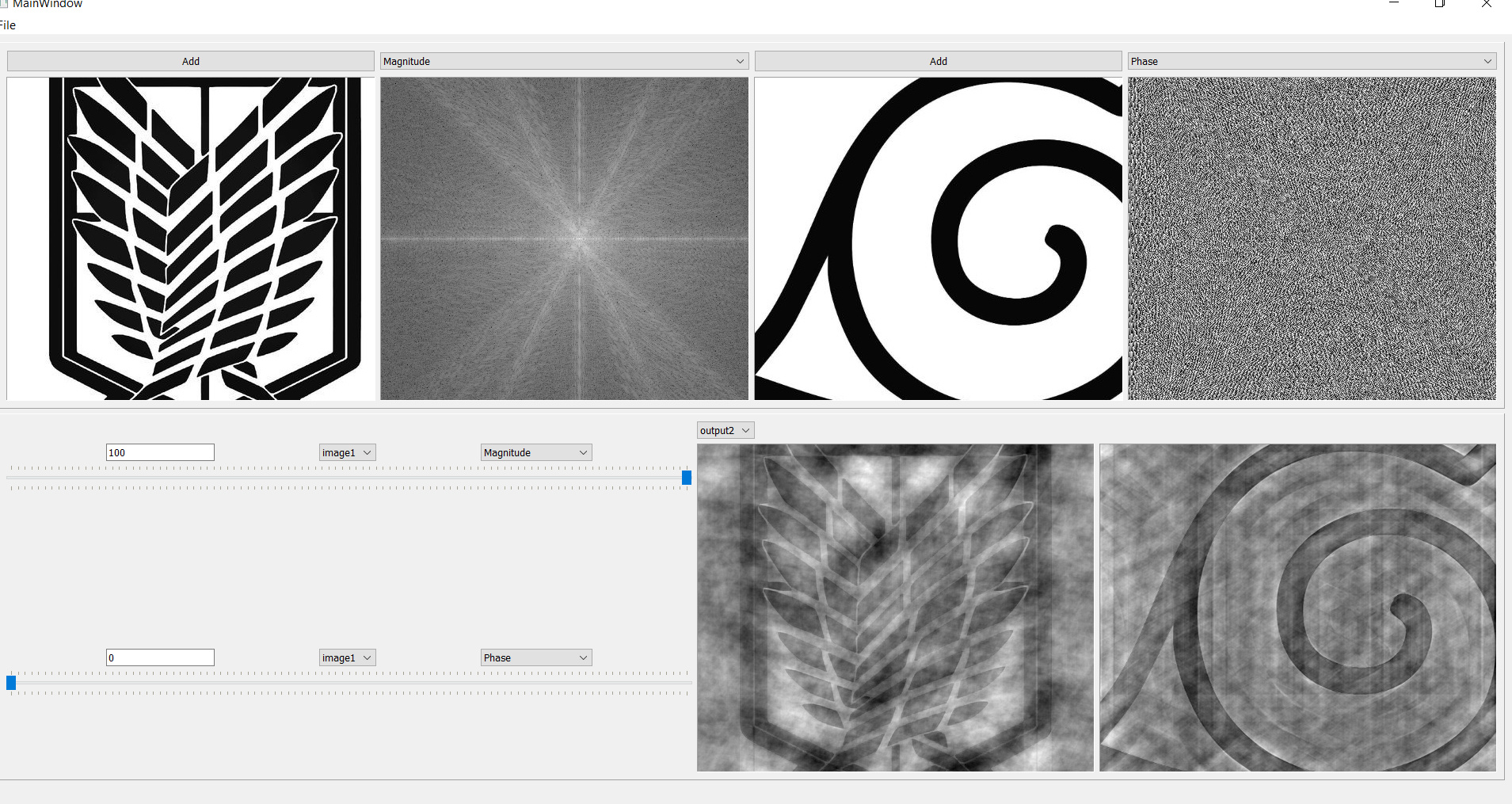1512x804 pixels.
Task: Click the wings emblem output image
Action: pyautogui.click(x=895, y=608)
